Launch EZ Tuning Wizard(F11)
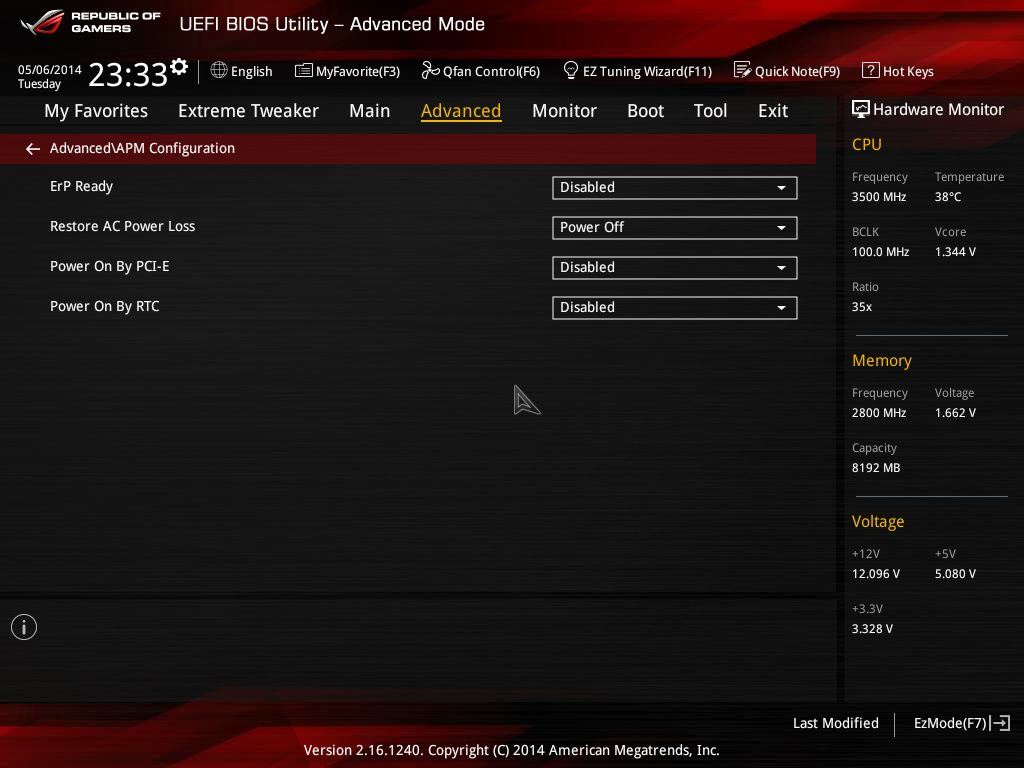Screen dimensions: 1024x768 tap(637, 71)
